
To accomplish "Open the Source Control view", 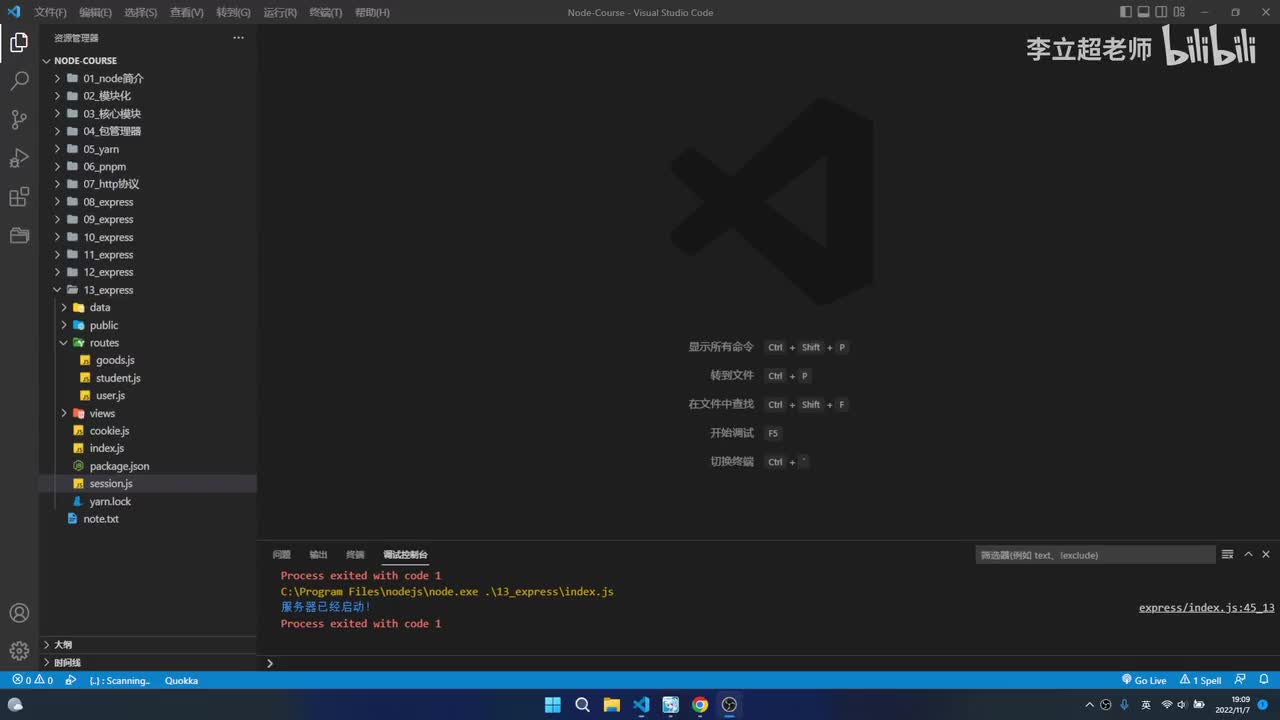I will coord(19,120).
